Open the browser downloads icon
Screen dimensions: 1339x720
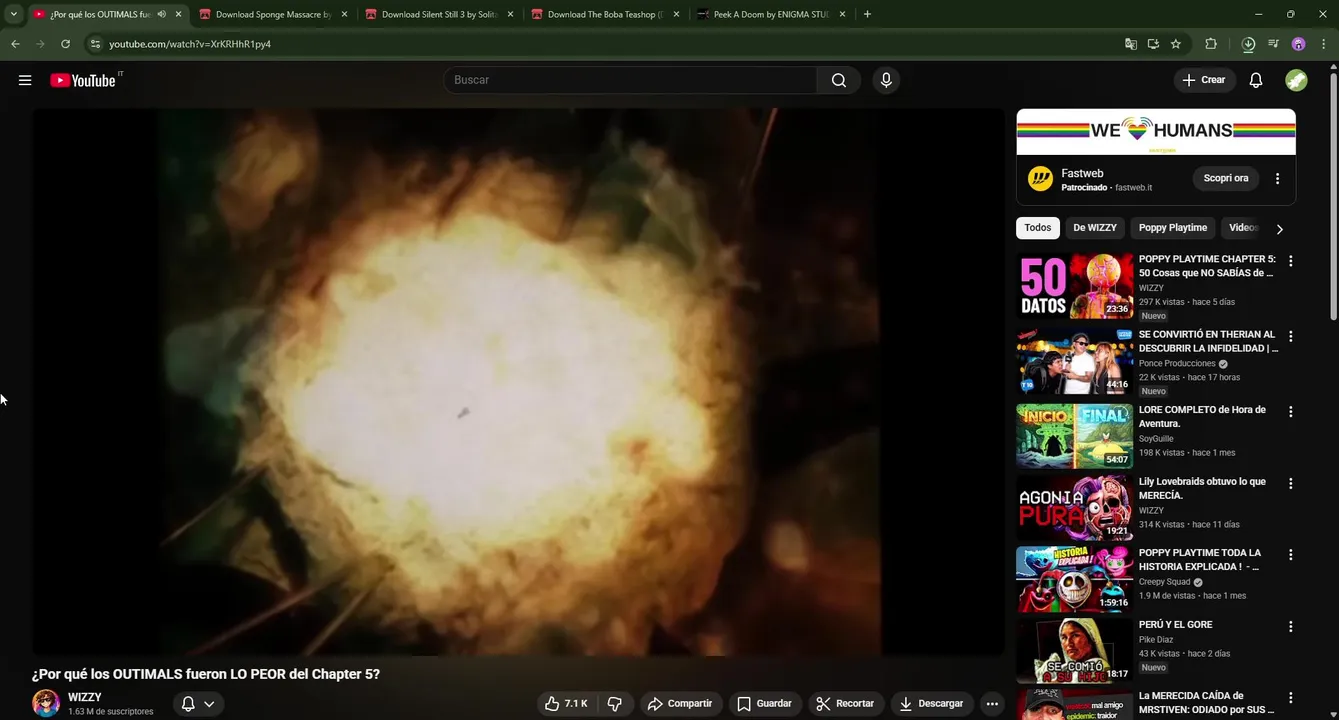[x=1248, y=44]
